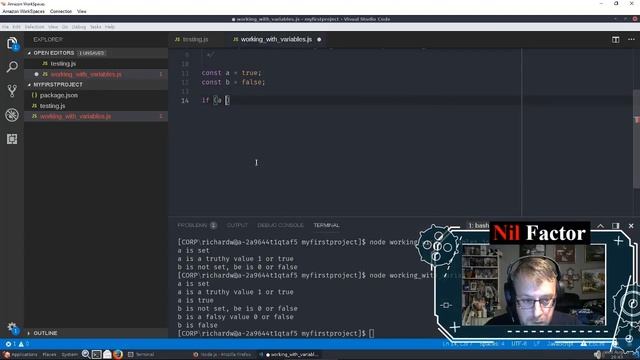The height and width of the screenshot is (360, 640).
Task: Switch to the Mozilla Firefox taskbar button
Action: point(222,355)
